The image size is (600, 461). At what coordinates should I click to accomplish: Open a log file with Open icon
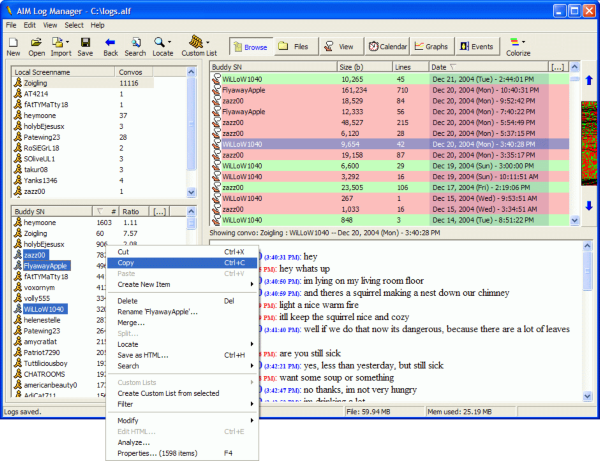36,42
